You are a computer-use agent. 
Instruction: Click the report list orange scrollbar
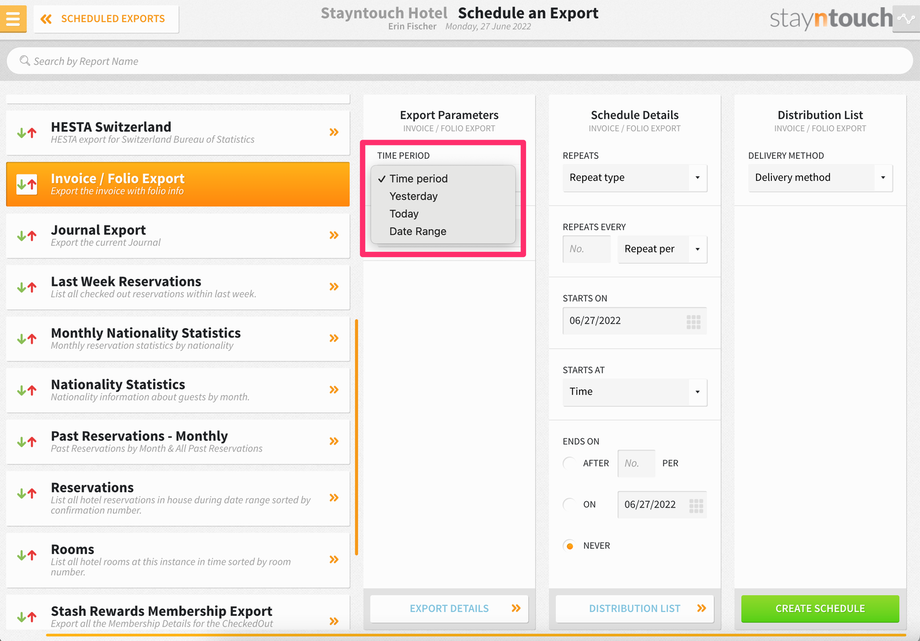click(356, 437)
